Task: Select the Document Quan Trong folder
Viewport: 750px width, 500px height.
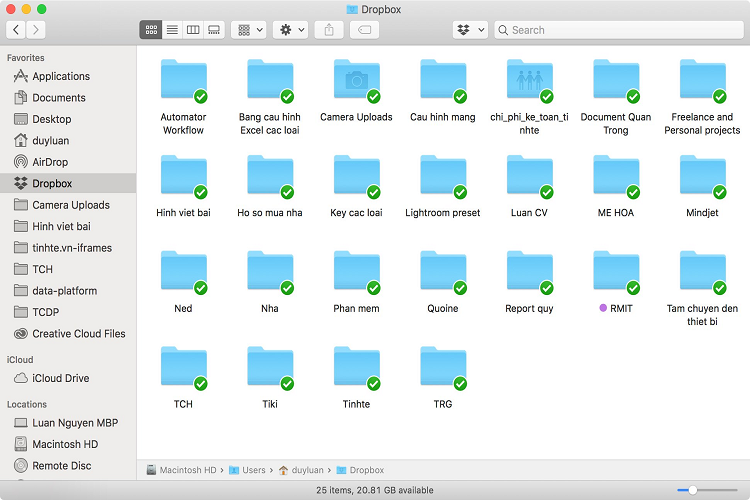Action: click(x=617, y=80)
